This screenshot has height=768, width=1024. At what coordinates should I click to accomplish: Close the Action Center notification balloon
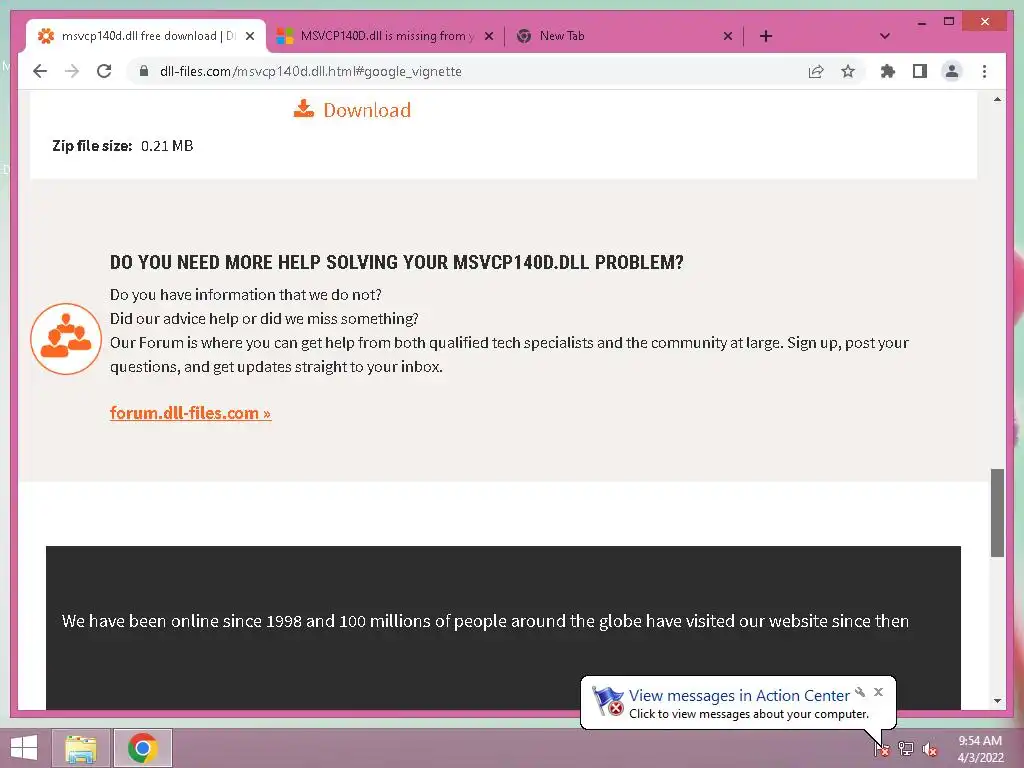(878, 692)
